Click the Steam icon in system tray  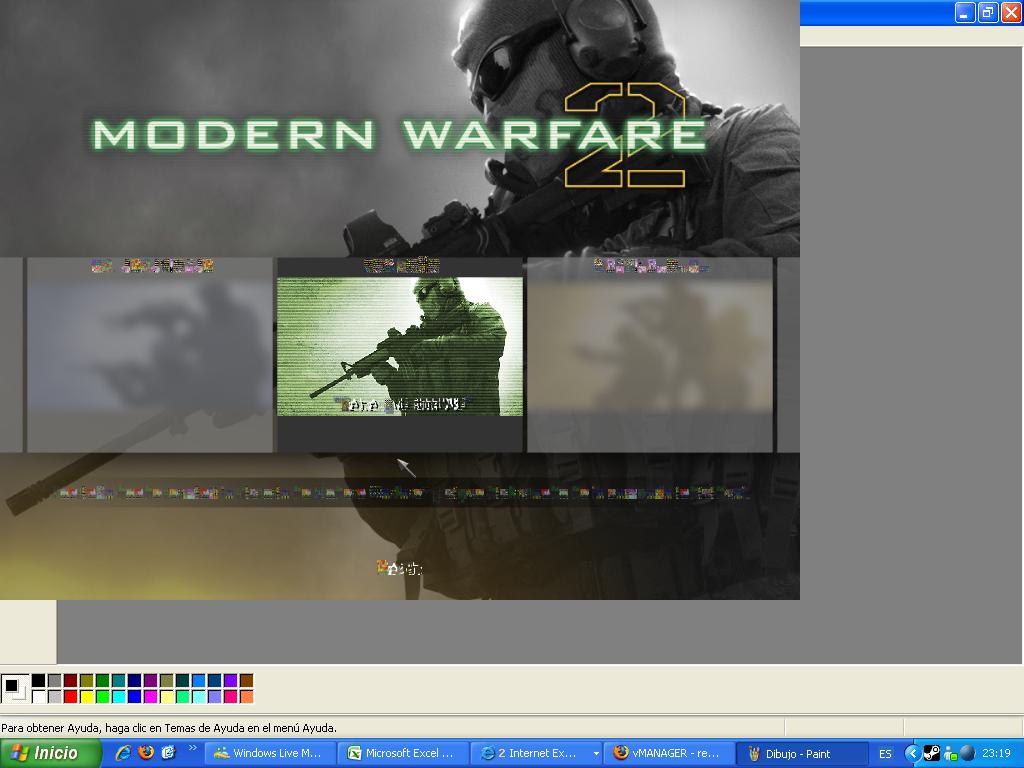(930, 753)
